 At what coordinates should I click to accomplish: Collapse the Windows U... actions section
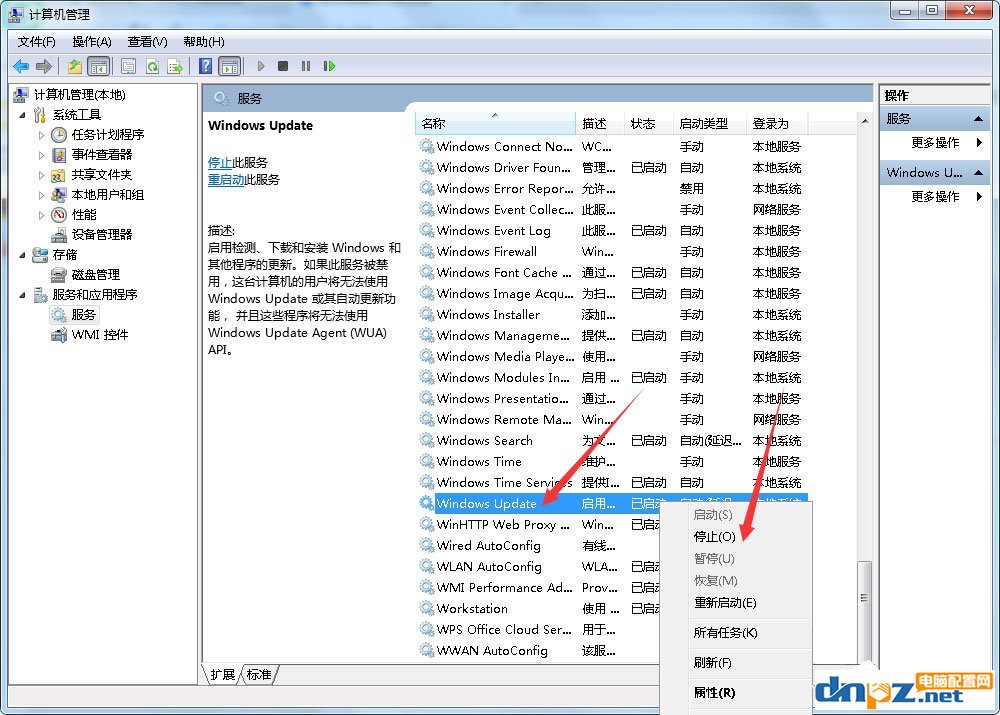[x=978, y=173]
